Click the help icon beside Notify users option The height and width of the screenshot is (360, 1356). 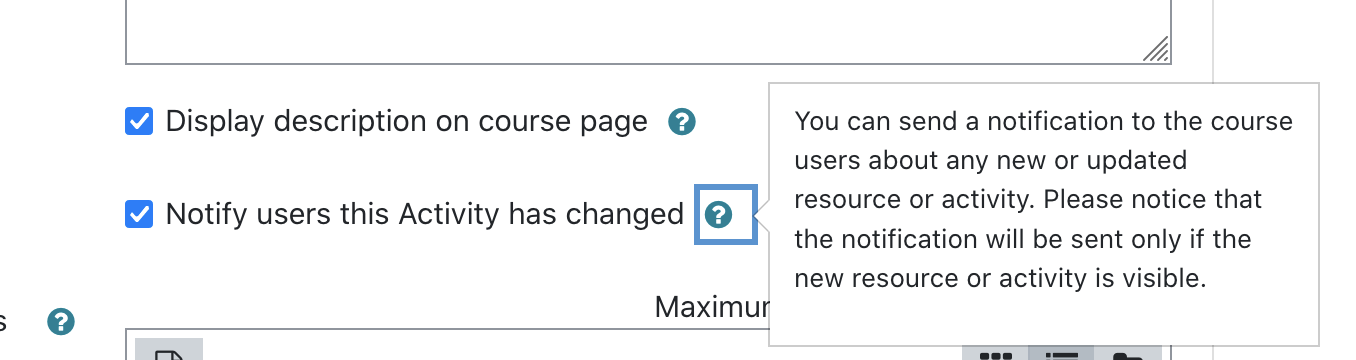[718, 214]
